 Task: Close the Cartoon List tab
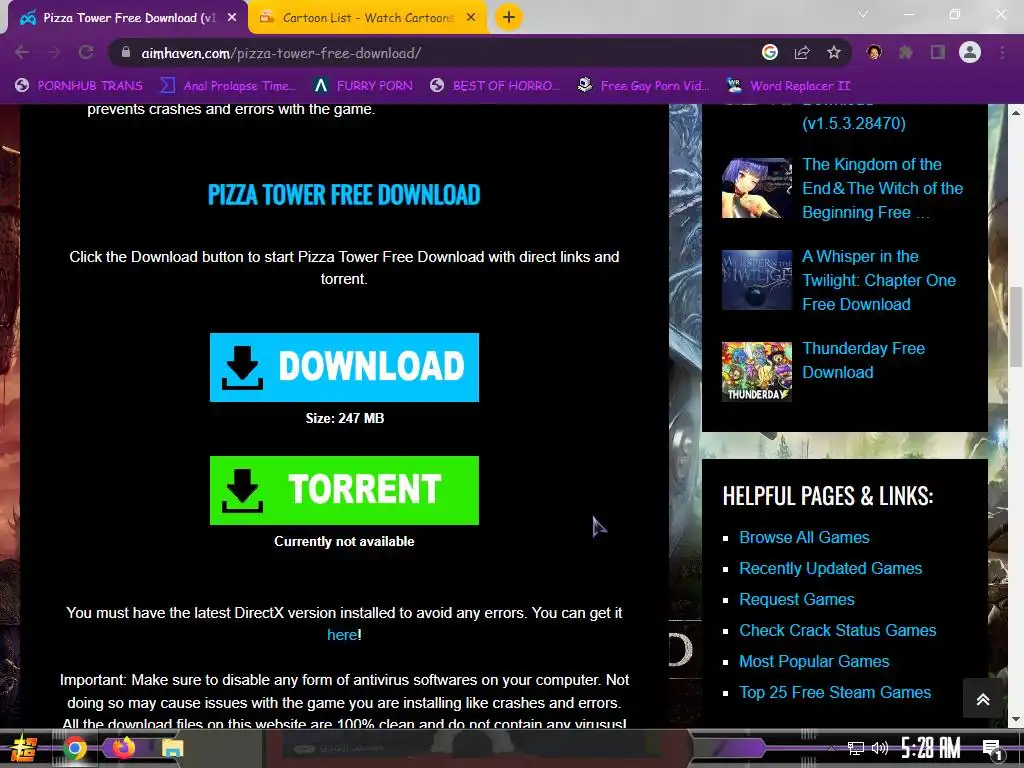click(x=471, y=18)
